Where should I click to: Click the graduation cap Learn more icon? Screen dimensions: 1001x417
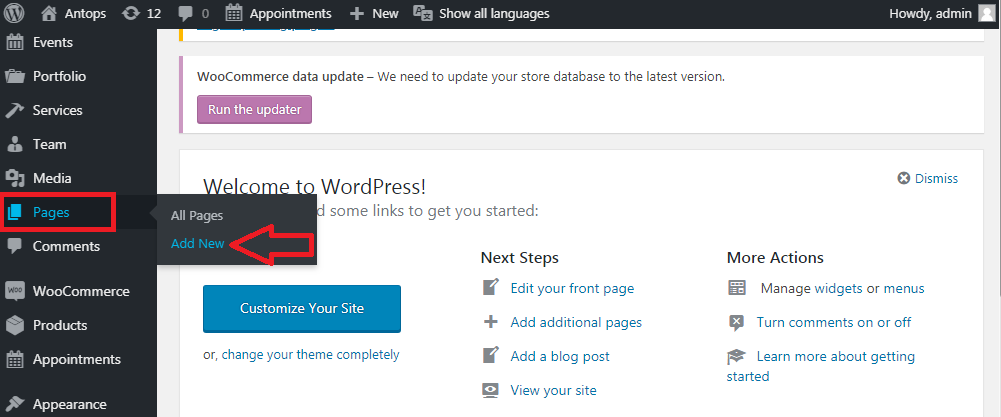pyautogui.click(x=737, y=356)
